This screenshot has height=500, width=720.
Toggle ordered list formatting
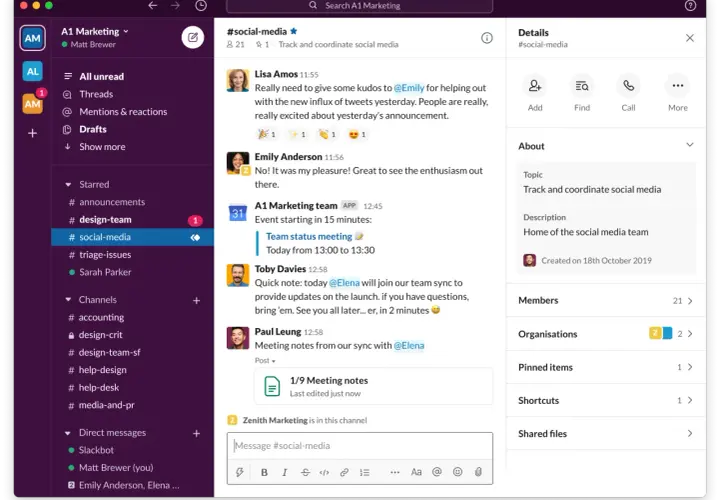(365, 472)
